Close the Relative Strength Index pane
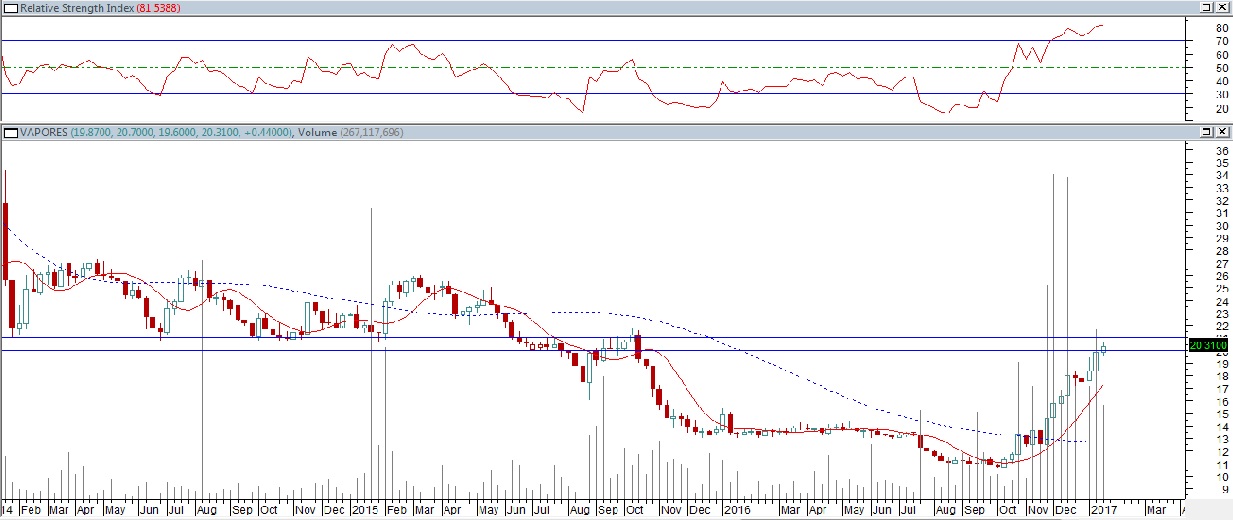The width and height of the screenshot is (1233, 520). click(x=1222, y=7)
